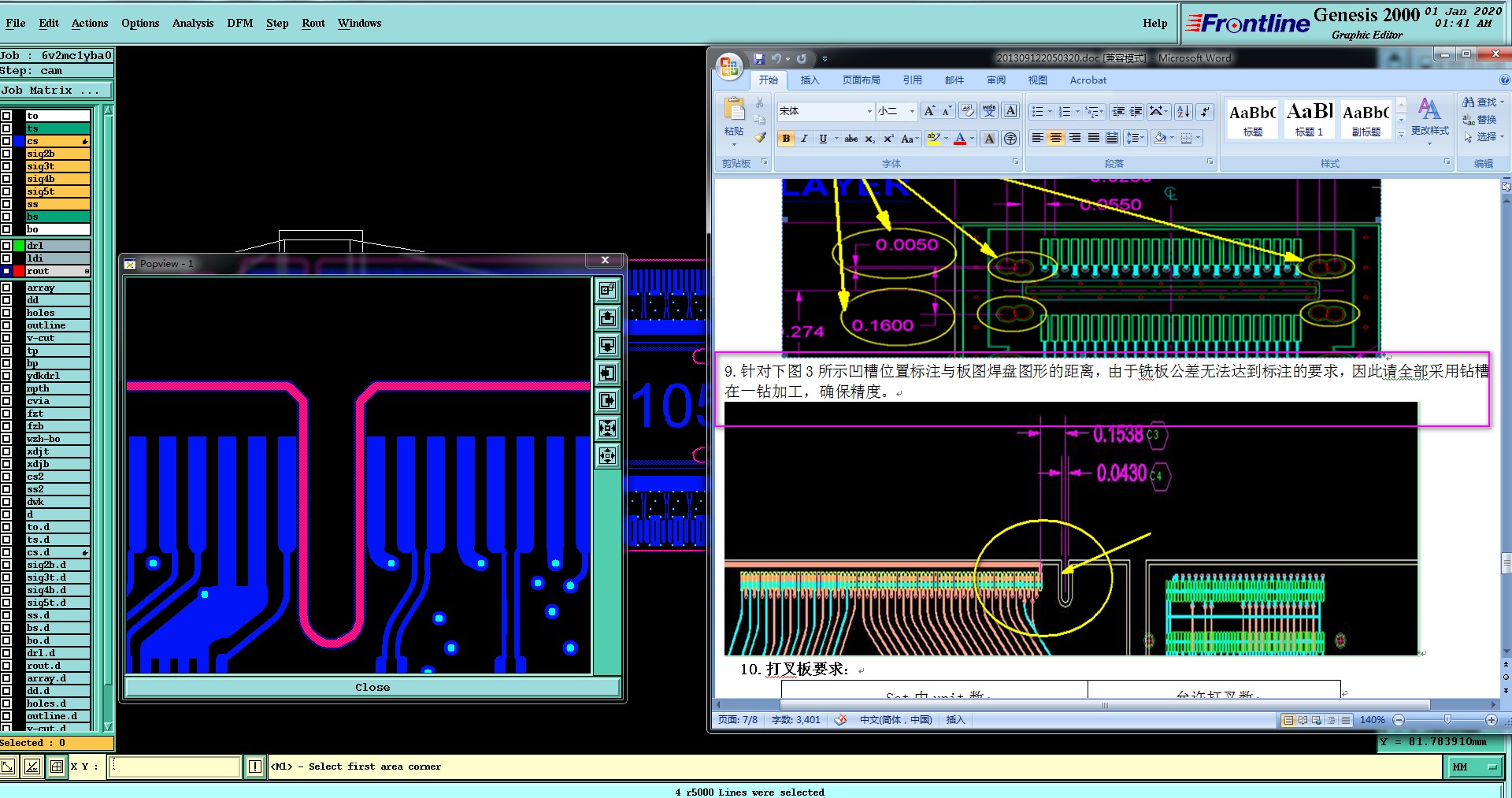
Task: Open the DFM menu
Action: click(x=239, y=24)
